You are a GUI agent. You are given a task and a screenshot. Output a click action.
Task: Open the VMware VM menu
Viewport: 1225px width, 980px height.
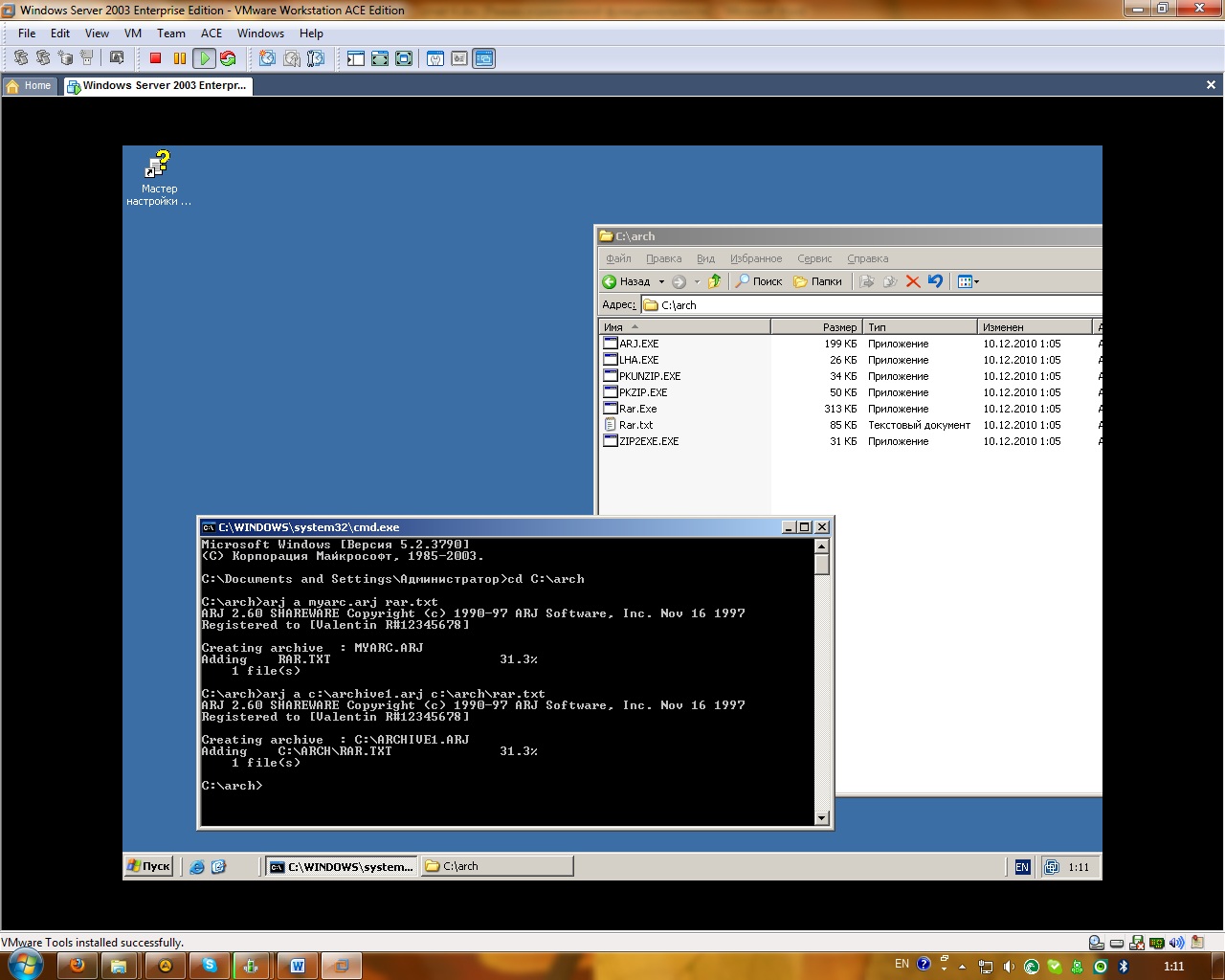click(133, 33)
